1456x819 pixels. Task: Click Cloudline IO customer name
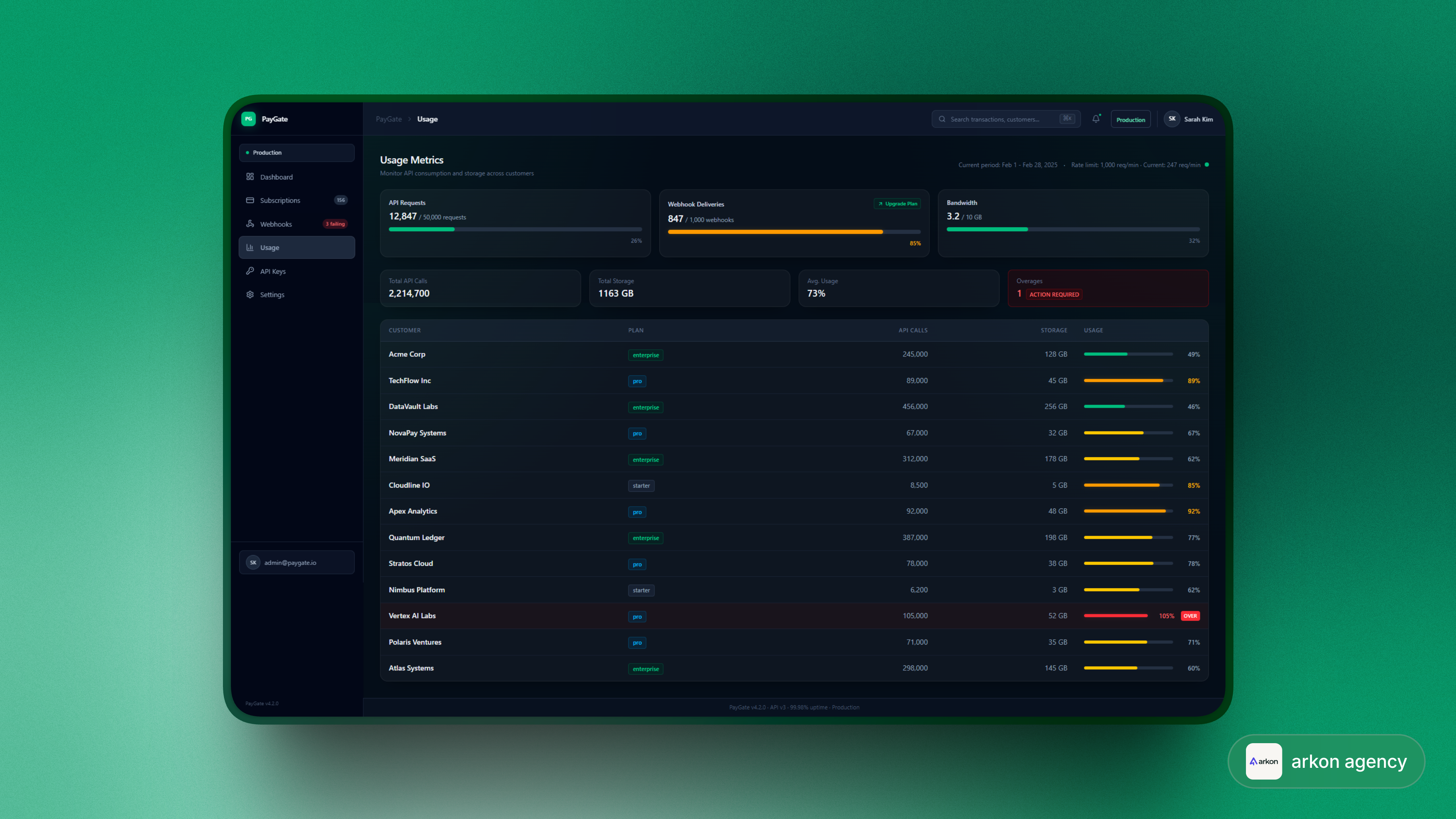point(409,485)
